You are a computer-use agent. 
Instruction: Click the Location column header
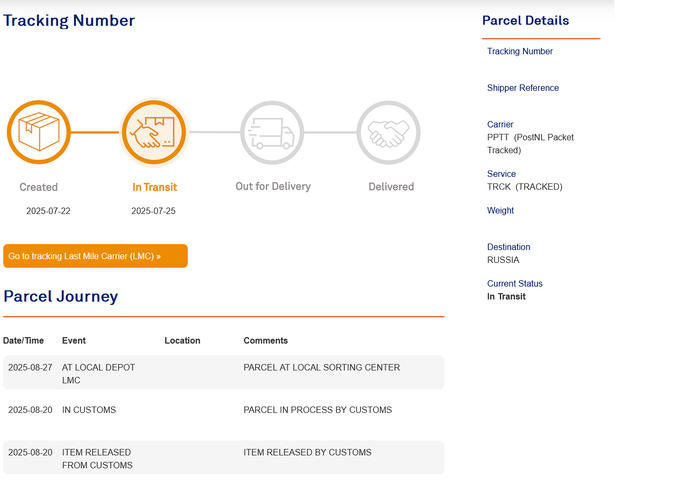click(x=182, y=341)
